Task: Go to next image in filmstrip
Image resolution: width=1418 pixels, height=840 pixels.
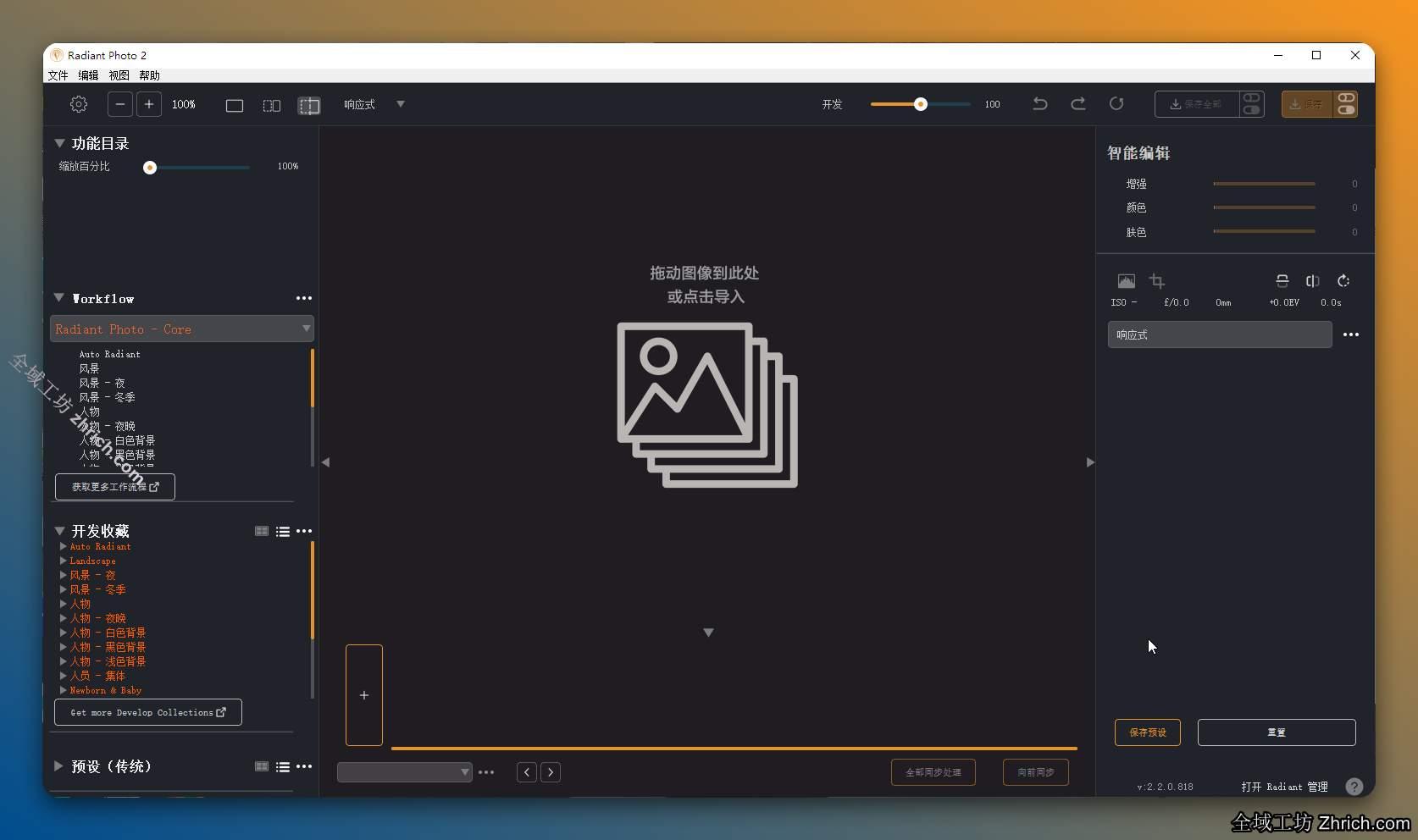Action: point(551,772)
